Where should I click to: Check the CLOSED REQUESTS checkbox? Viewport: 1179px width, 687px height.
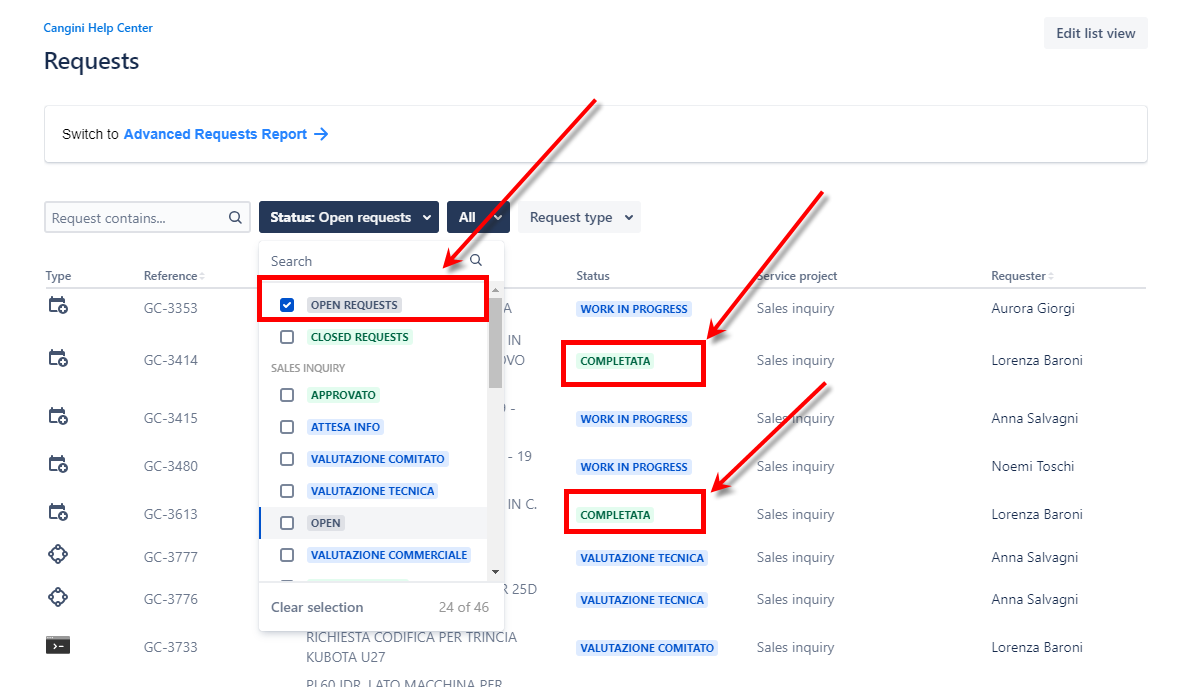point(287,337)
